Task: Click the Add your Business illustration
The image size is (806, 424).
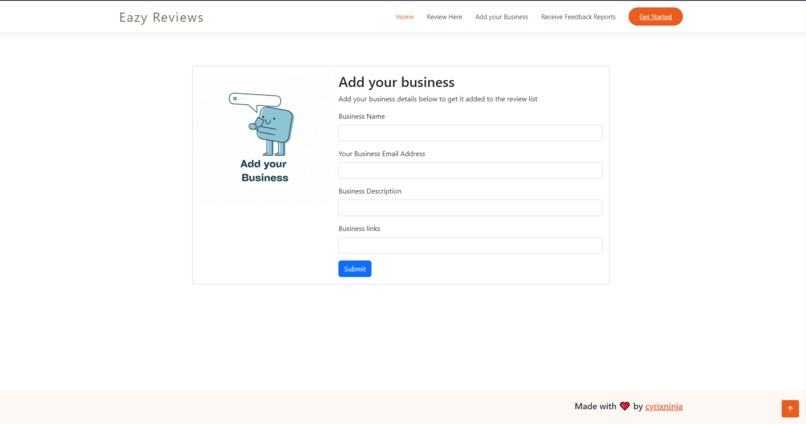Action: 263,136
